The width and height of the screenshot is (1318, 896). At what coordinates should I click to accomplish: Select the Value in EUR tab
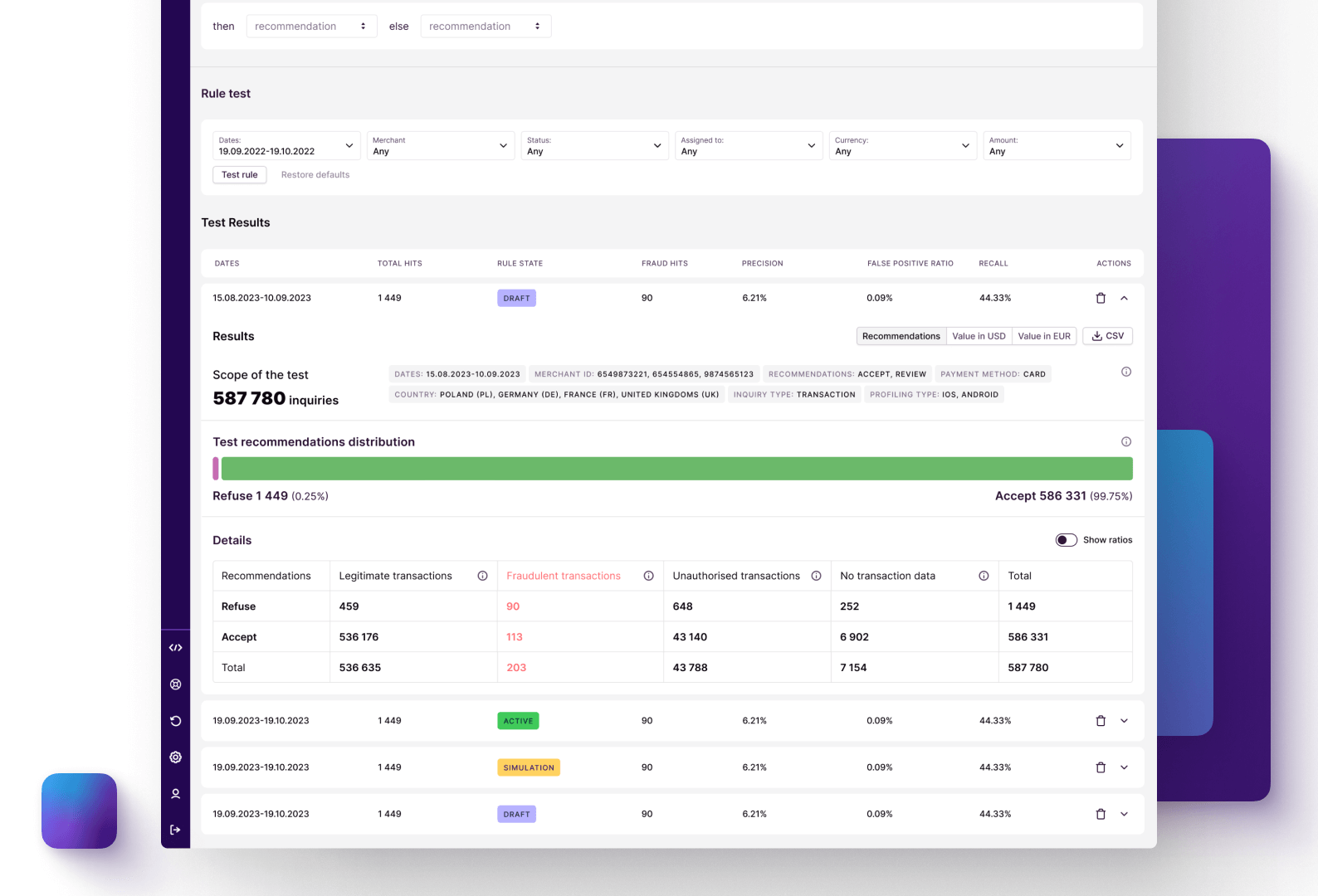[x=1043, y=336]
